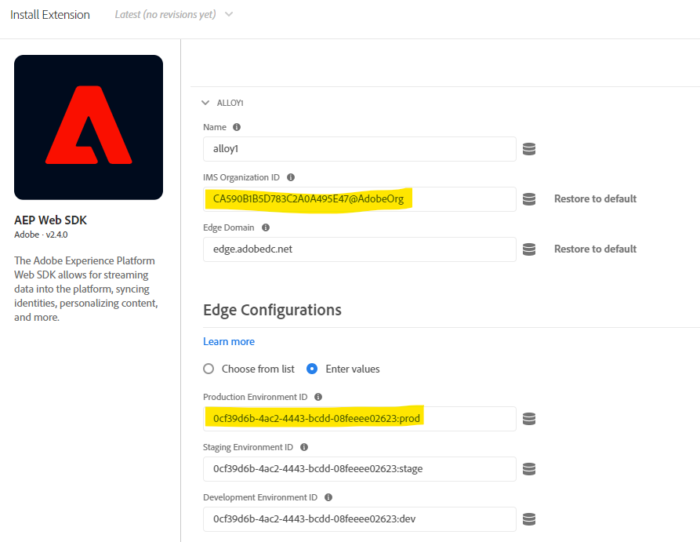This screenshot has width=700, height=542.
Task: Click the AEP Web SDK Adobe logo thumbnail
Action: 88,127
